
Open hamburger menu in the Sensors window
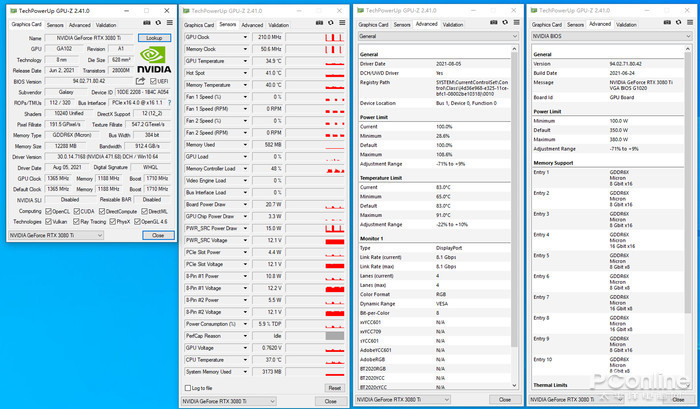pos(342,23)
